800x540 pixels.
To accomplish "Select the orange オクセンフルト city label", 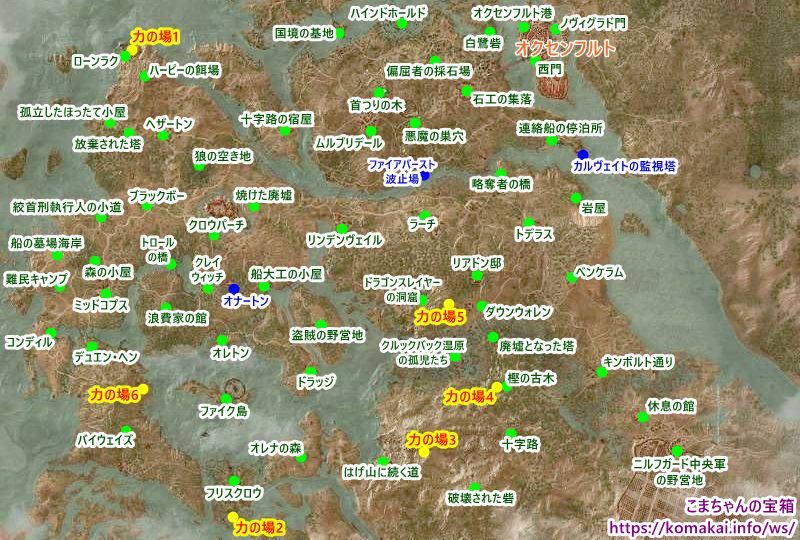I will point(563,48).
